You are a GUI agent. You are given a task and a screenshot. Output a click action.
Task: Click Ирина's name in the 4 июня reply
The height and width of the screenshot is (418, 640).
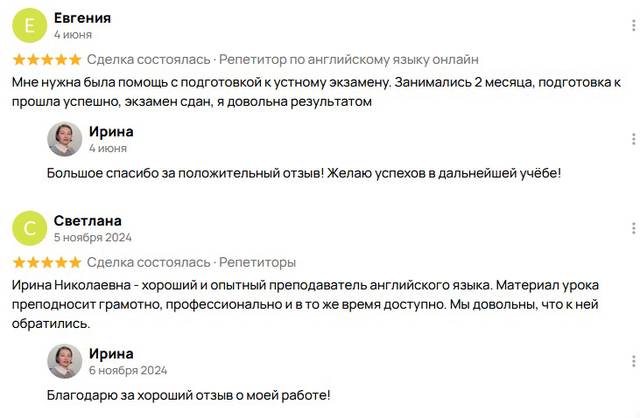click(x=111, y=131)
